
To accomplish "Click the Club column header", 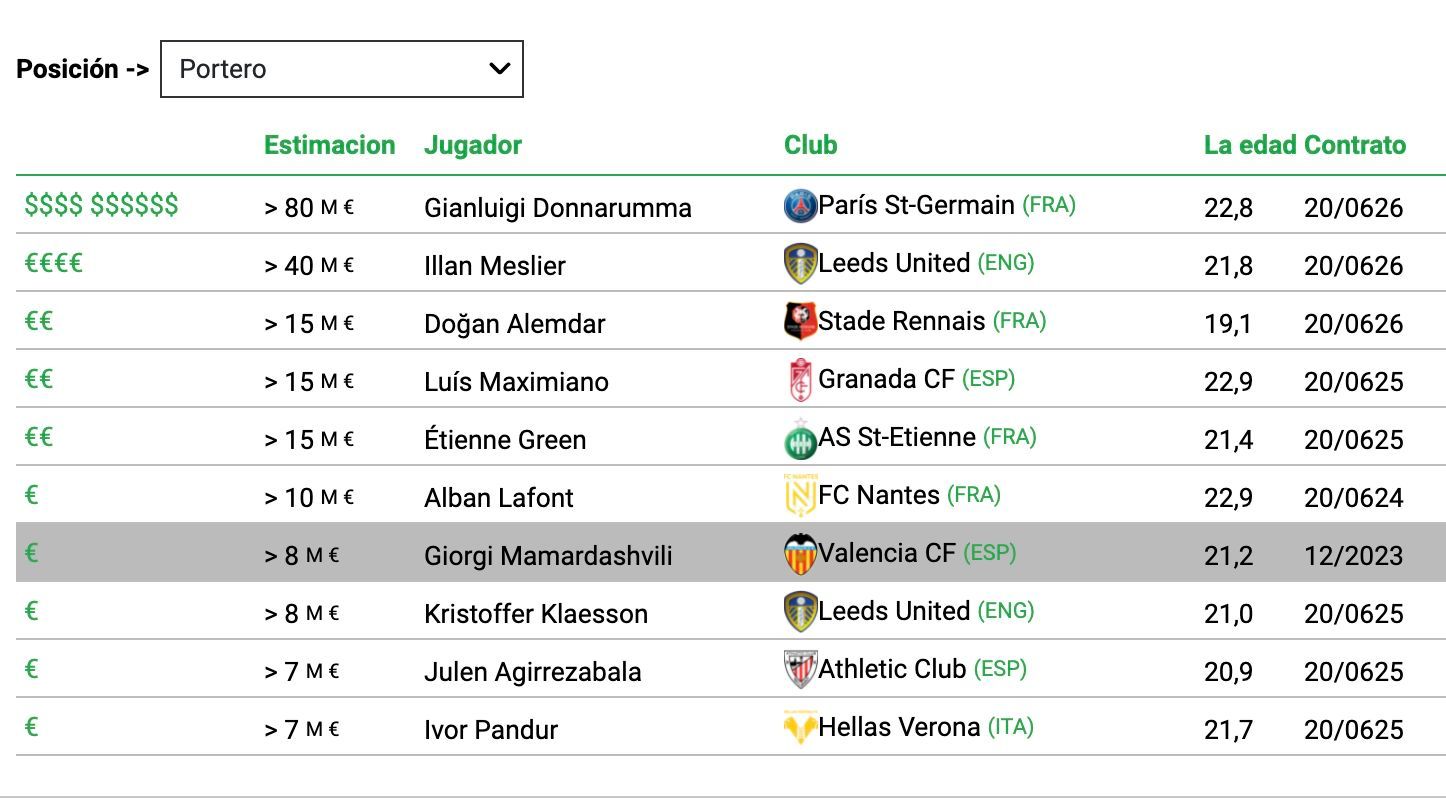I will [810, 145].
